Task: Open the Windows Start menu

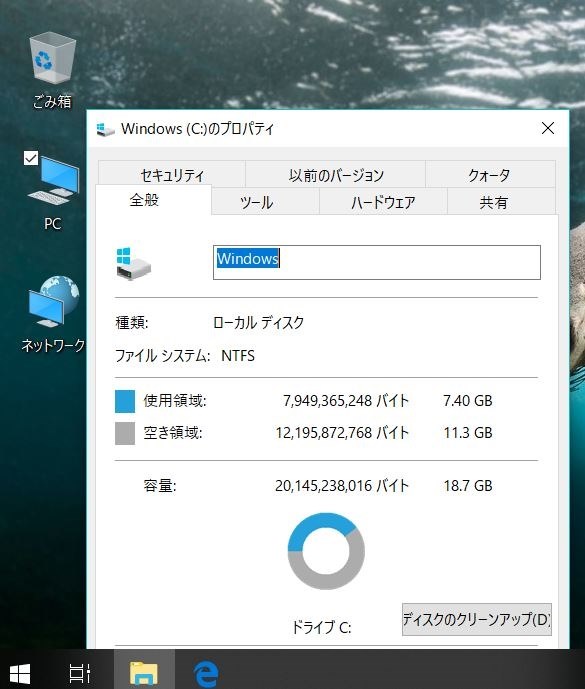Action: pos(20,673)
